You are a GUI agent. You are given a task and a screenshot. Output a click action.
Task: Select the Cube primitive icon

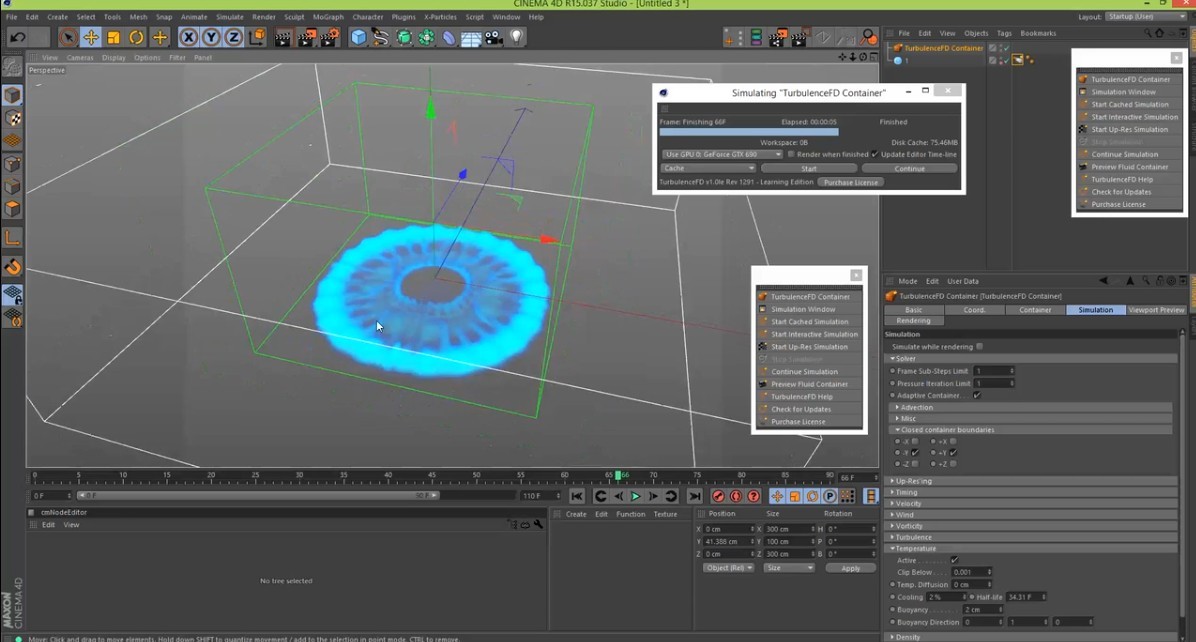click(358, 37)
